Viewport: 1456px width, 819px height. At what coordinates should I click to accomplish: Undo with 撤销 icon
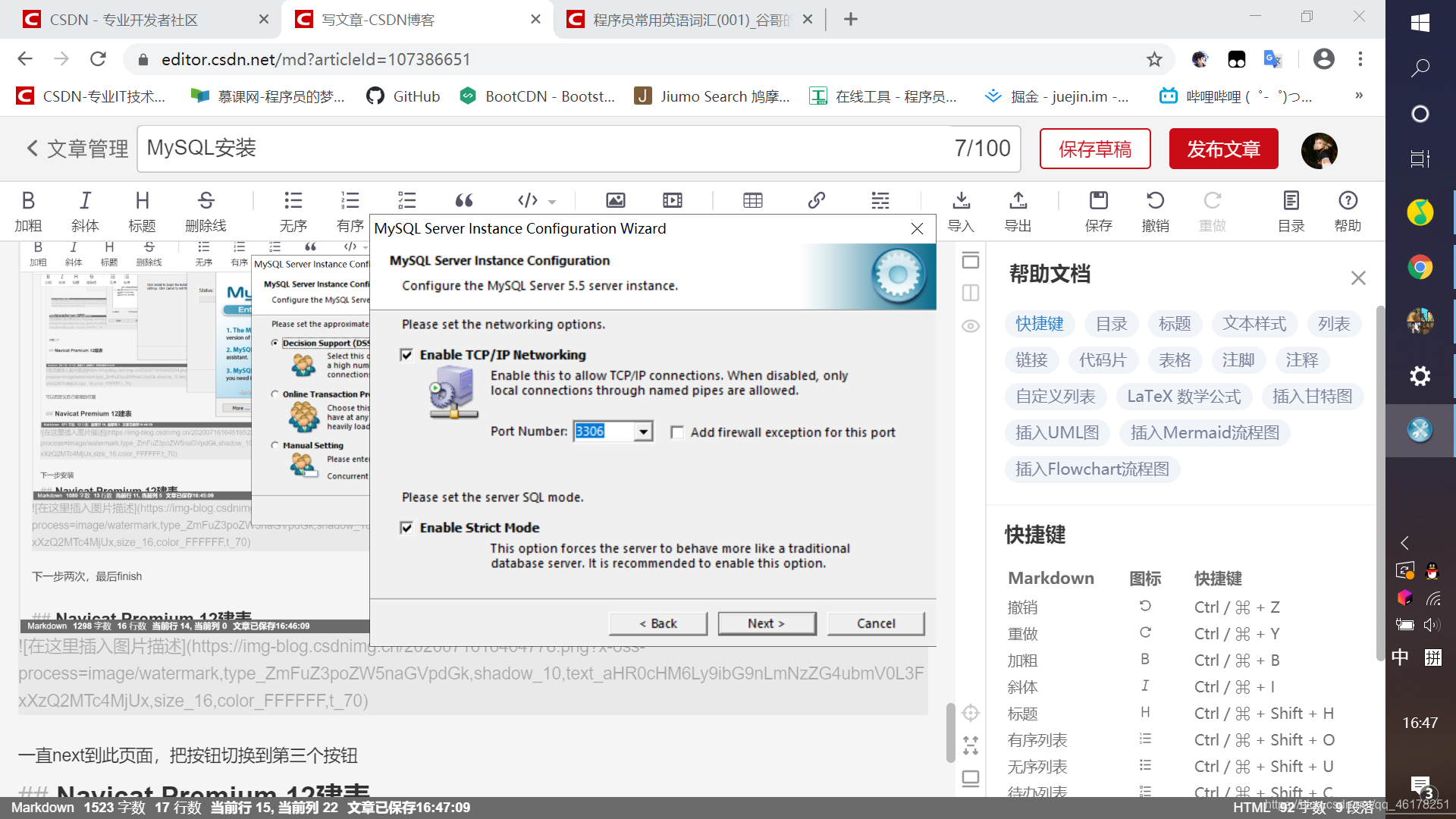point(1156,211)
